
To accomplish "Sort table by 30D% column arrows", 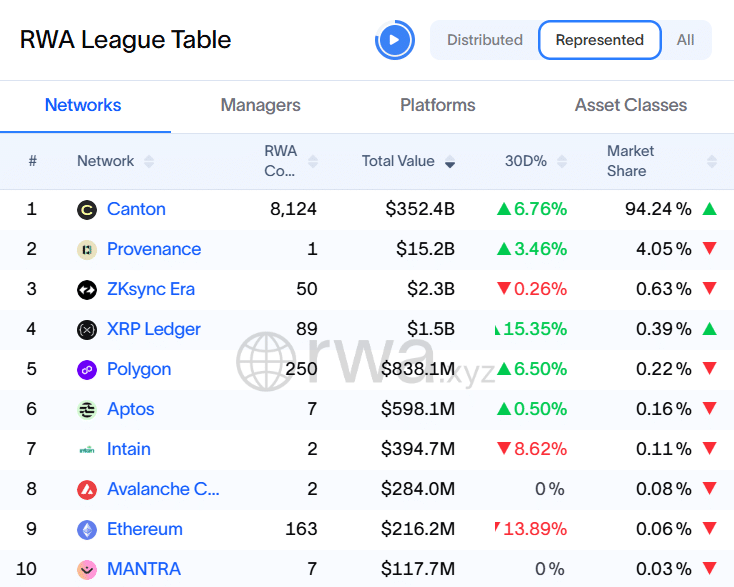I will coord(561,162).
